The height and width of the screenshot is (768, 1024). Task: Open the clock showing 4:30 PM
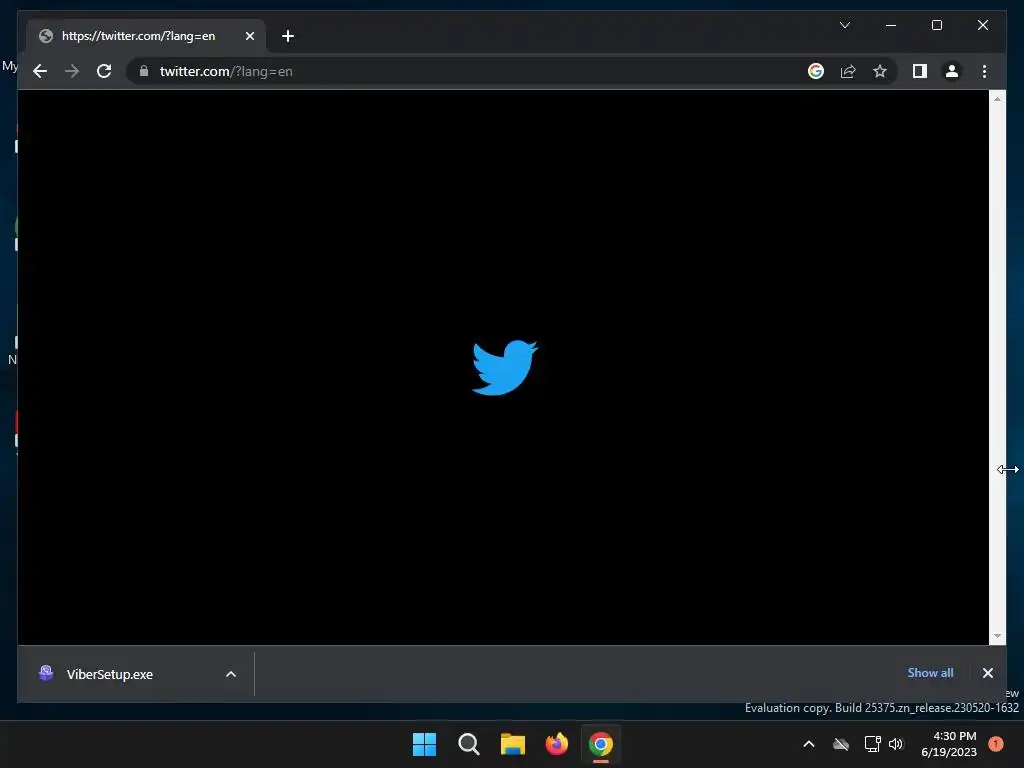[949, 744]
